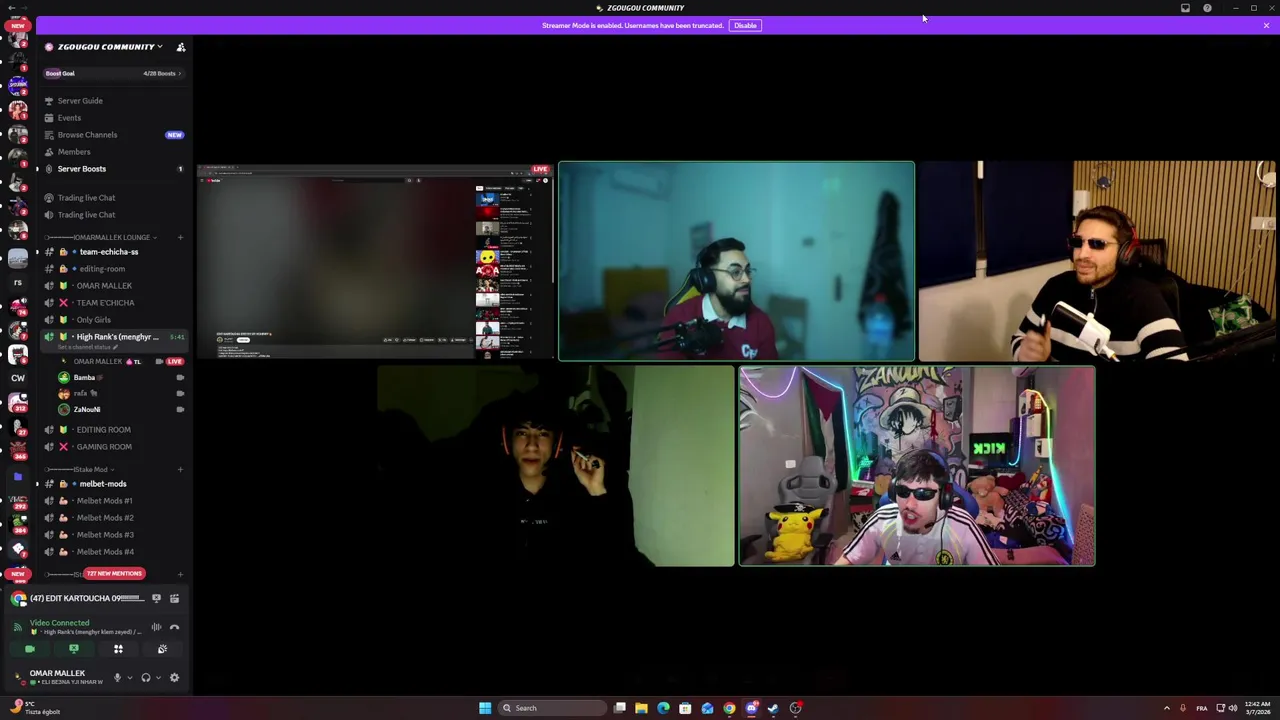Open the Members list
This screenshot has width=1280, height=720.
(x=74, y=152)
